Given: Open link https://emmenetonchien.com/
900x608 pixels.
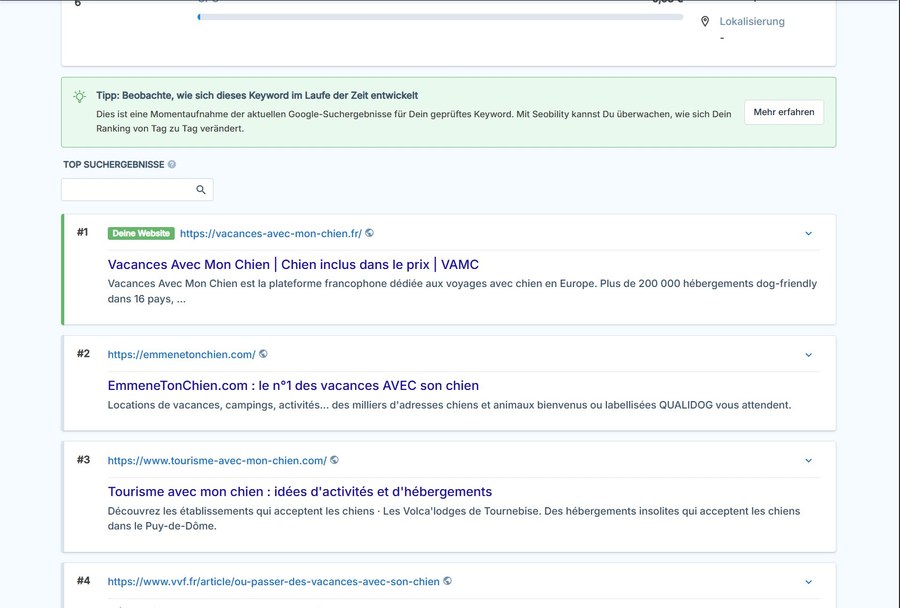Looking at the screenshot, I should click(x=181, y=354).
